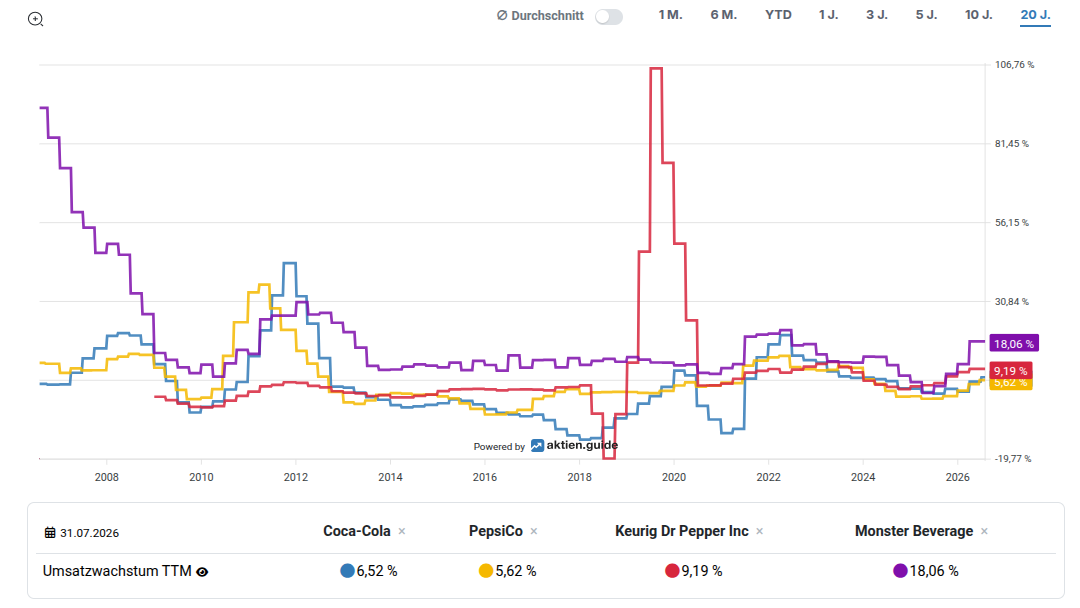Click the red Keurig Dr Pepper dot
Image resolution: width=1080 pixels, height=608 pixels.
pyautogui.click(x=672, y=571)
